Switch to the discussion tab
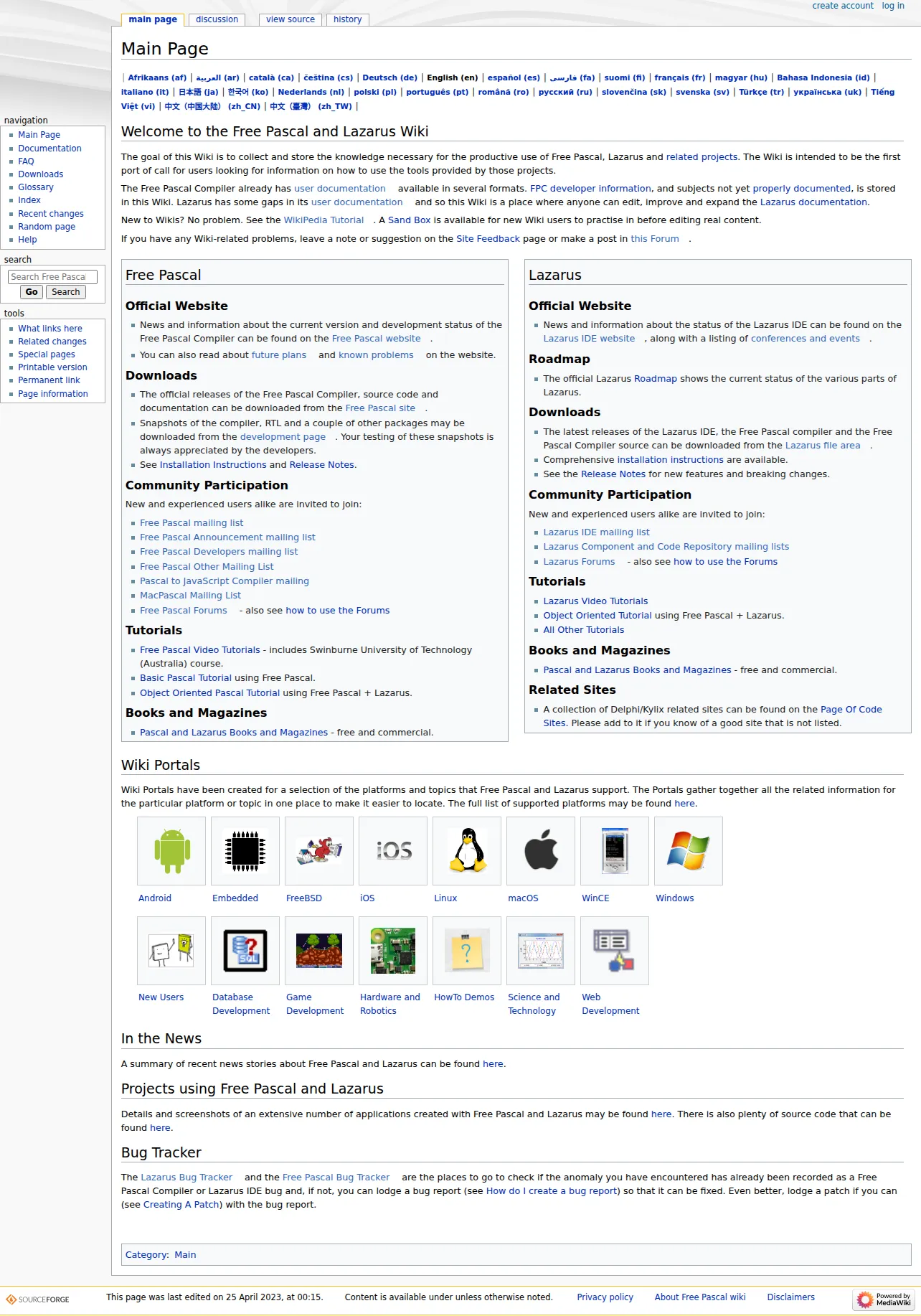 pos(217,19)
